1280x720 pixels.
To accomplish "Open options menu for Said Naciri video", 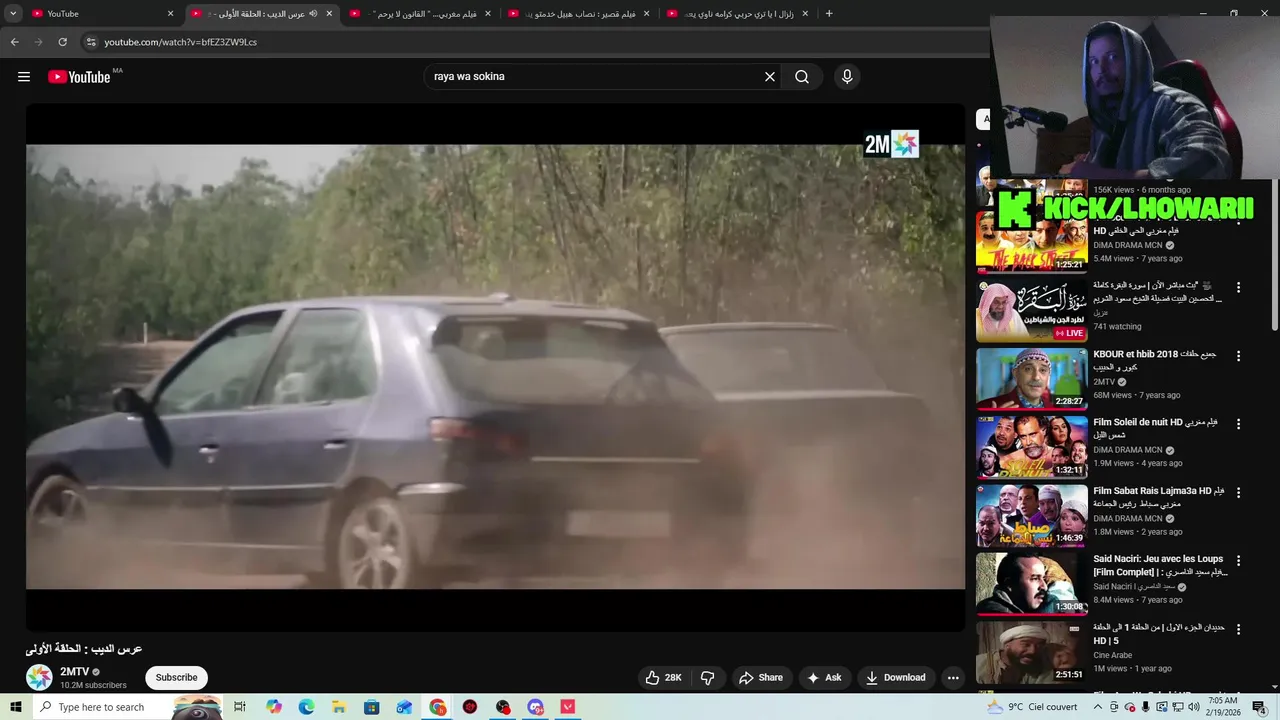I will [x=1238, y=561].
